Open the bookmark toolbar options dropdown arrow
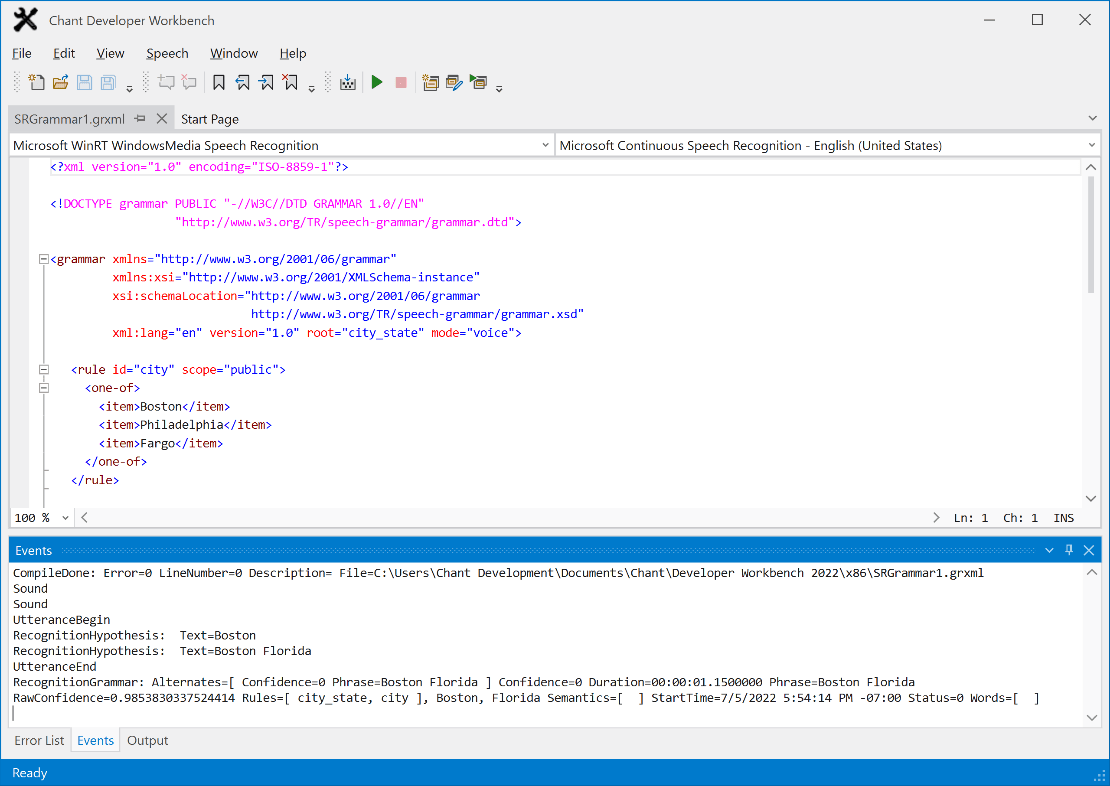The height and width of the screenshot is (786, 1110). [311, 89]
